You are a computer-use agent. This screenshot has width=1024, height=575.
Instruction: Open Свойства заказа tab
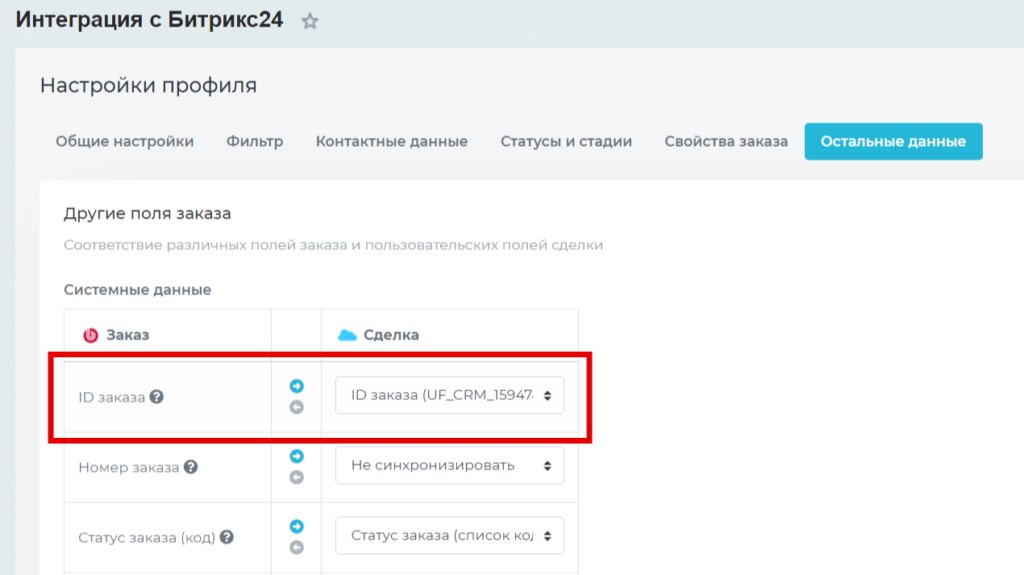tap(726, 141)
